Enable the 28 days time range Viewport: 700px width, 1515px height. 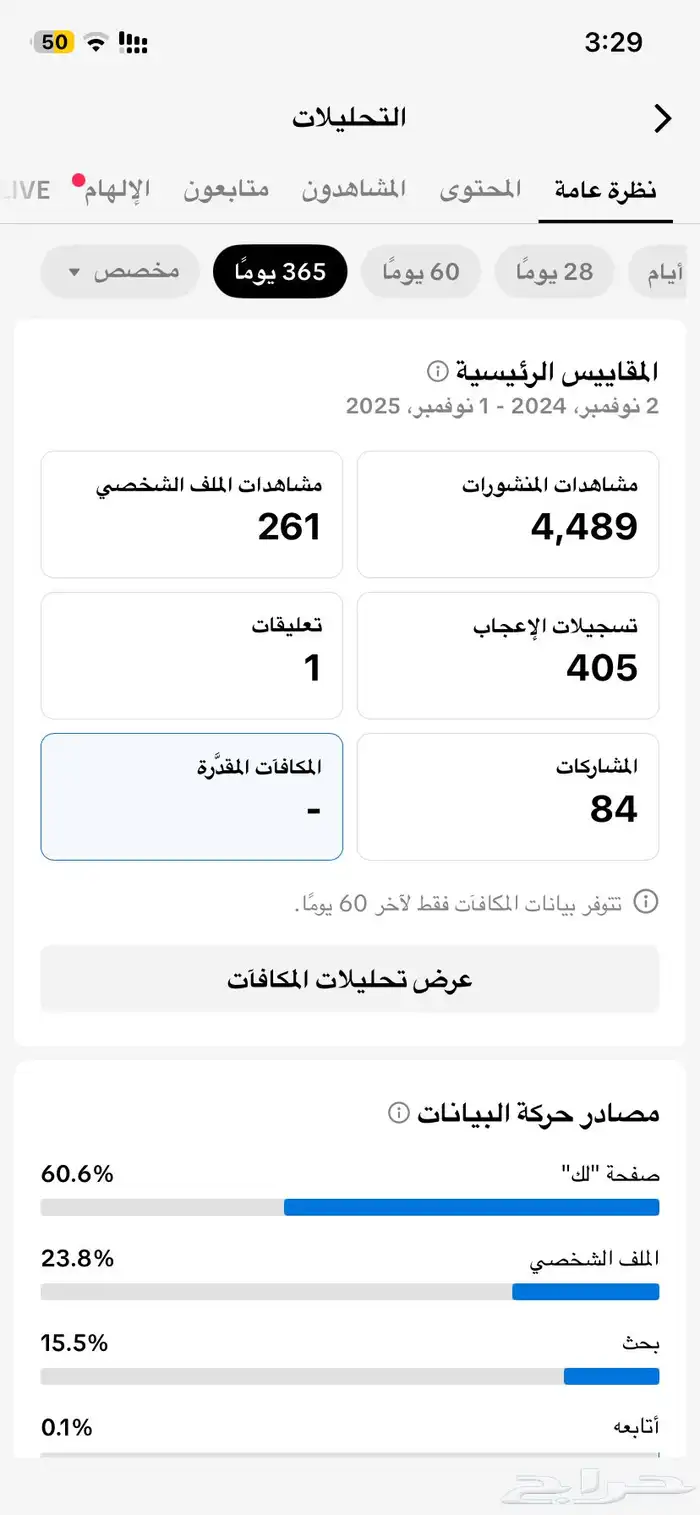point(554,271)
